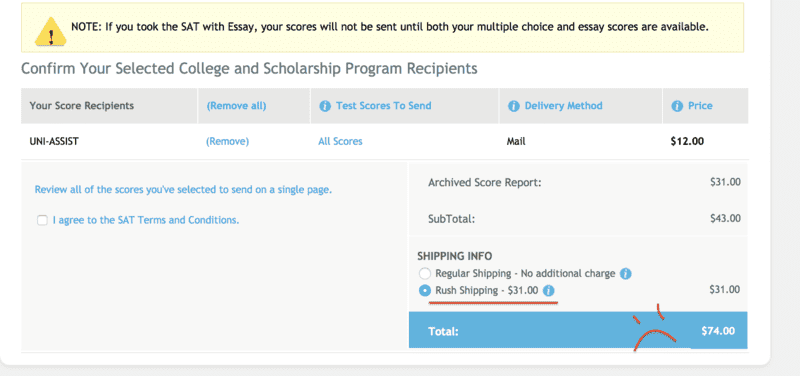
Task: Click the info icon next to Regular Shipping
Action: pyautogui.click(x=626, y=274)
